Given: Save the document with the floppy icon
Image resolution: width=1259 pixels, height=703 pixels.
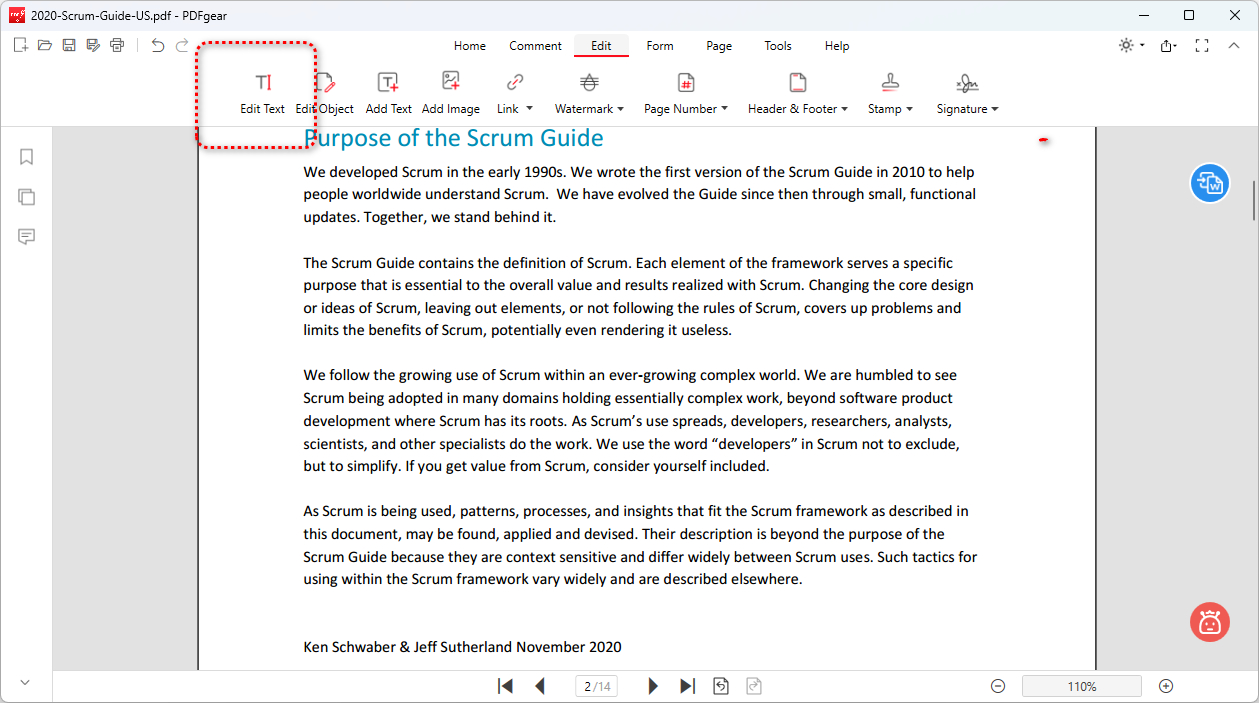Looking at the screenshot, I should coord(69,45).
